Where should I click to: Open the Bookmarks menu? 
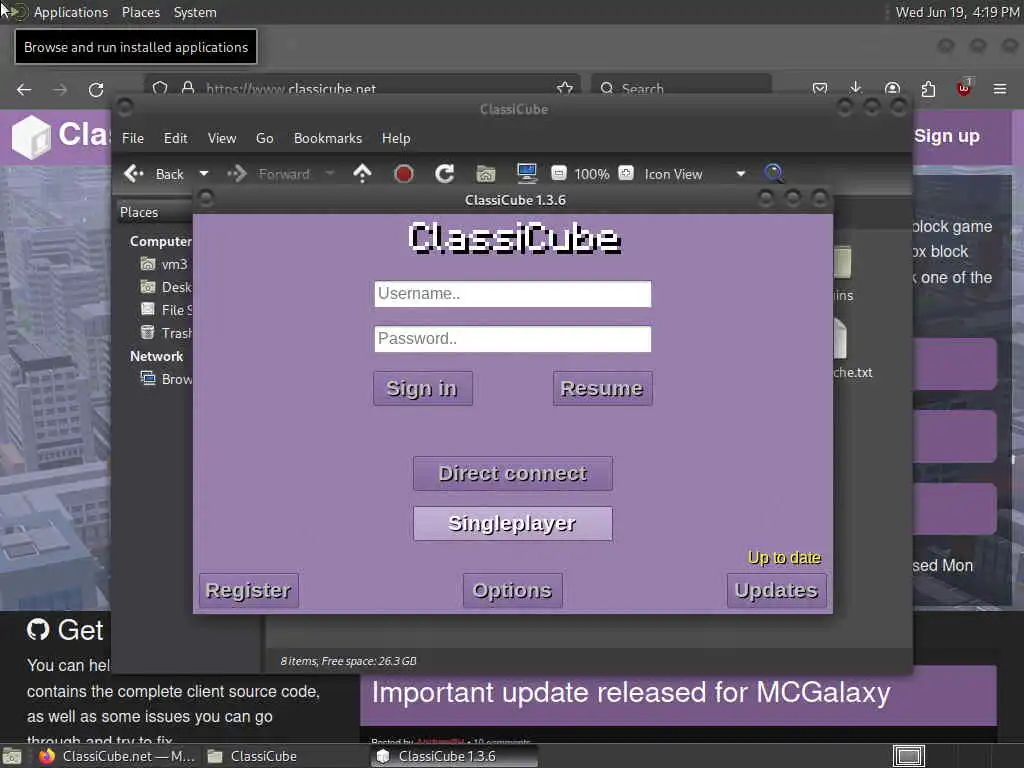pyautogui.click(x=328, y=138)
